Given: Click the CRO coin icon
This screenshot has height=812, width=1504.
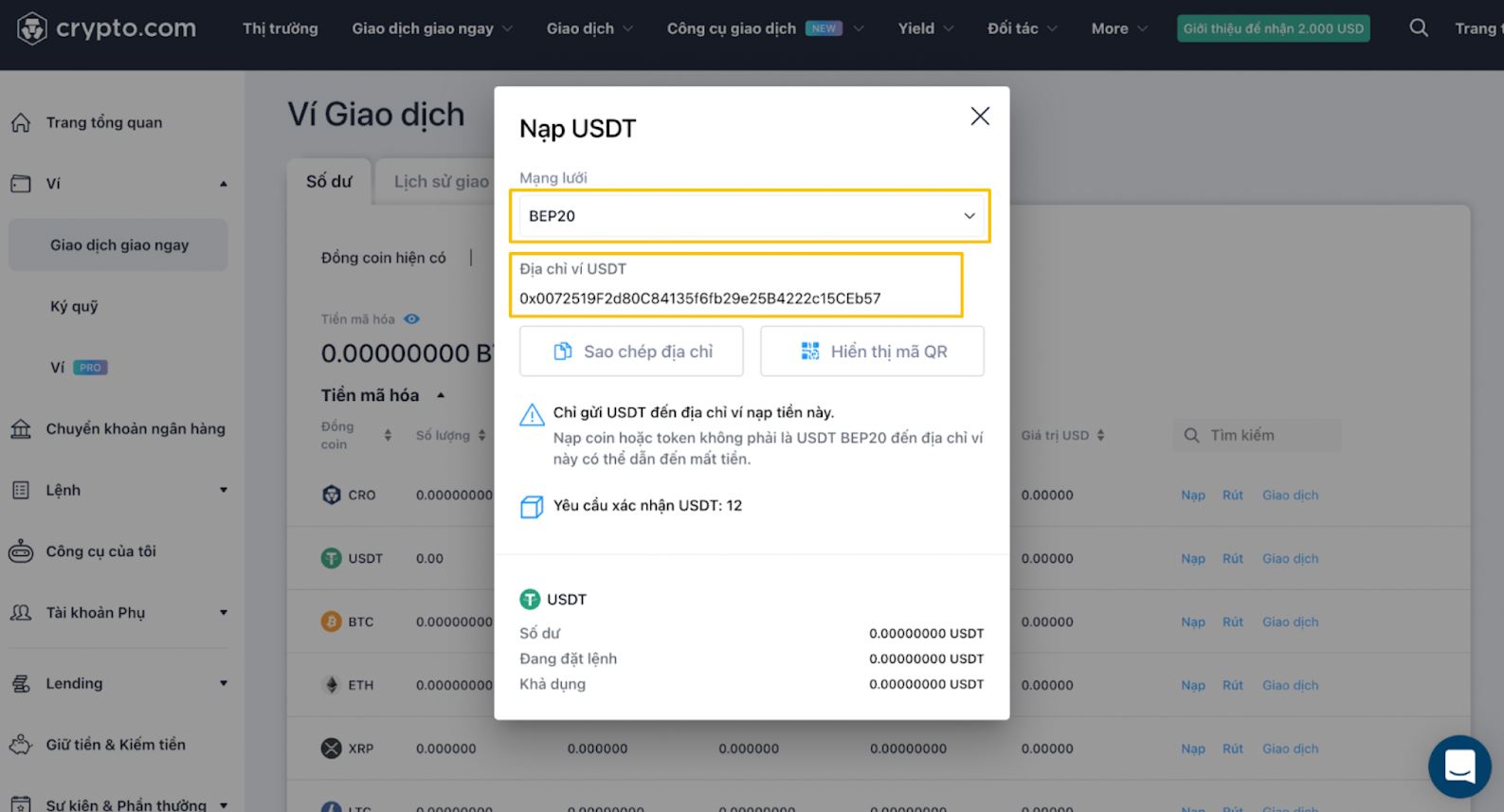Looking at the screenshot, I should pyautogui.click(x=331, y=495).
